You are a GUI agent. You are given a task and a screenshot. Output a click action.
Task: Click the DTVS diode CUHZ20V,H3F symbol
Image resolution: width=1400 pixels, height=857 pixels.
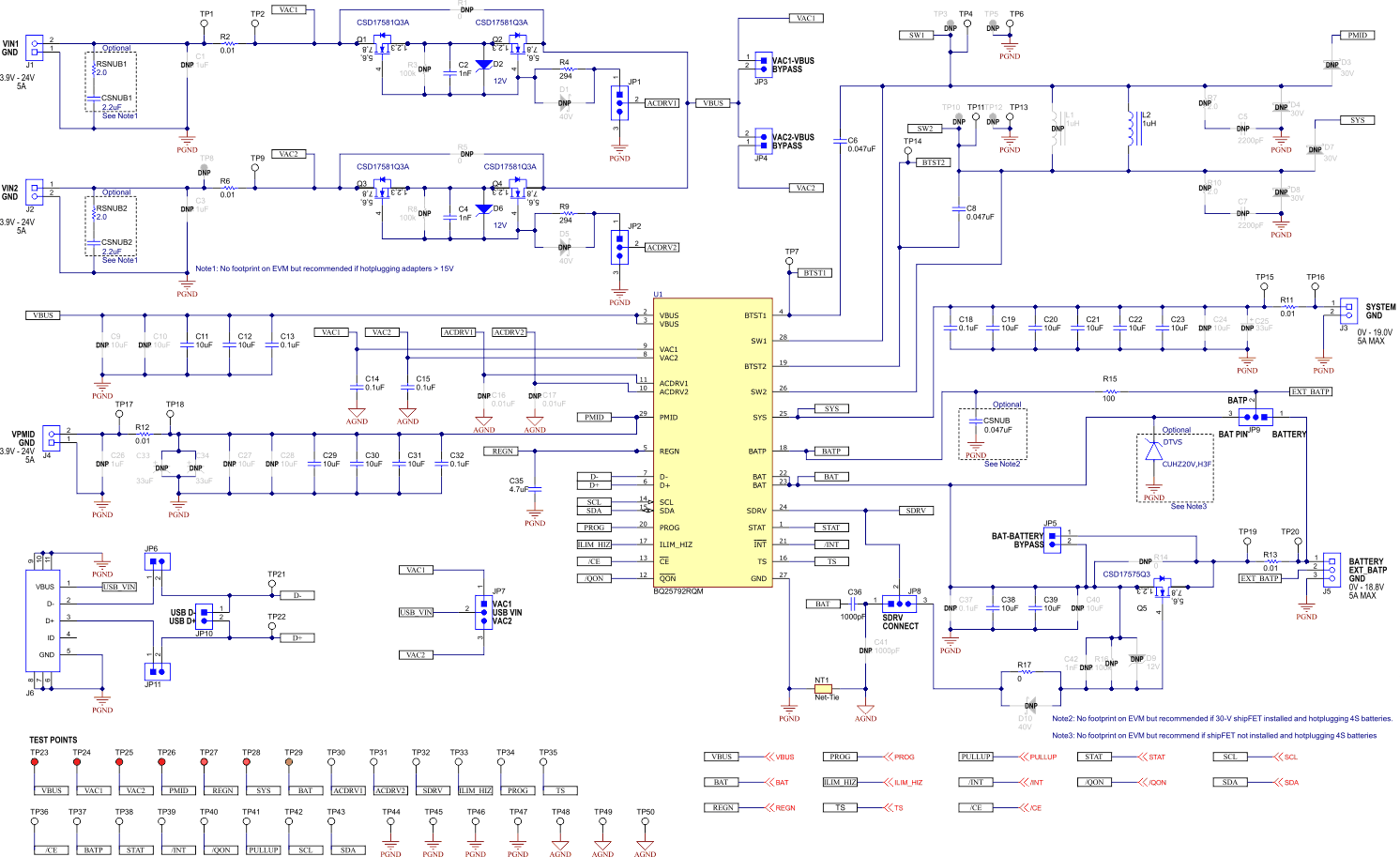point(1152,453)
